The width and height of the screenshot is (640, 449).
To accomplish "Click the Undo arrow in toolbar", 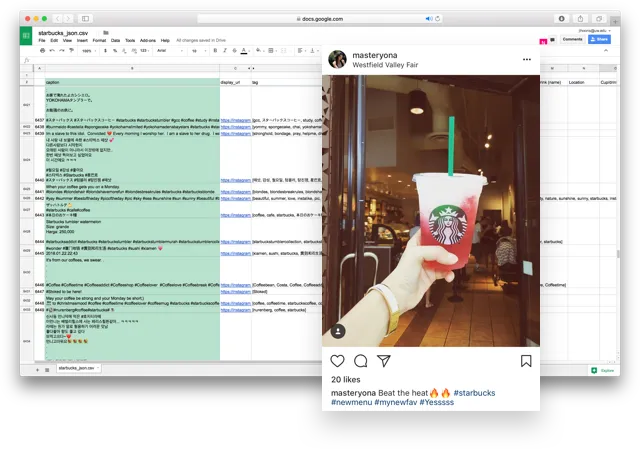I will click(52, 51).
